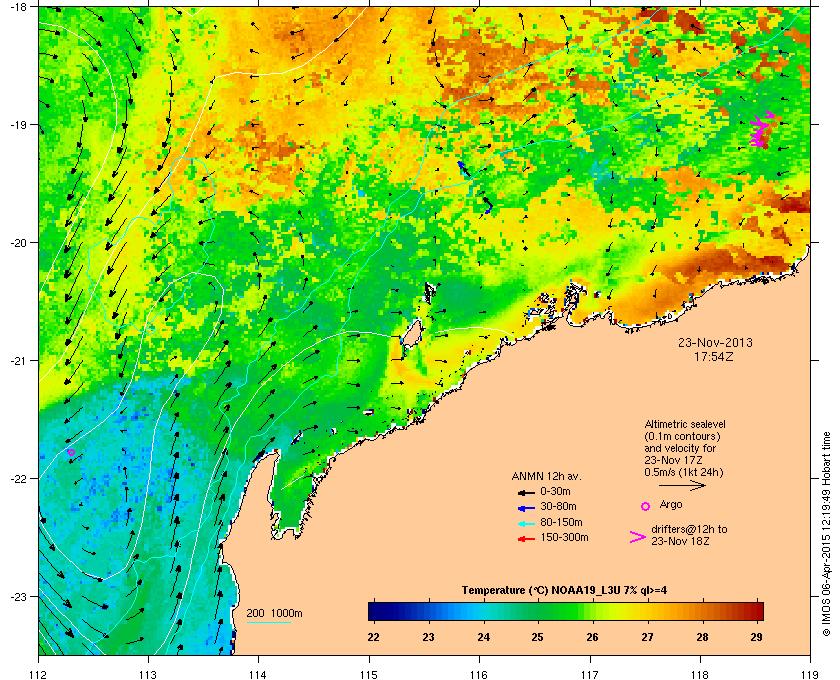The height and width of the screenshot is (680, 840).
Task: Click the latitude axis label -22
Action: (x=18, y=479)
